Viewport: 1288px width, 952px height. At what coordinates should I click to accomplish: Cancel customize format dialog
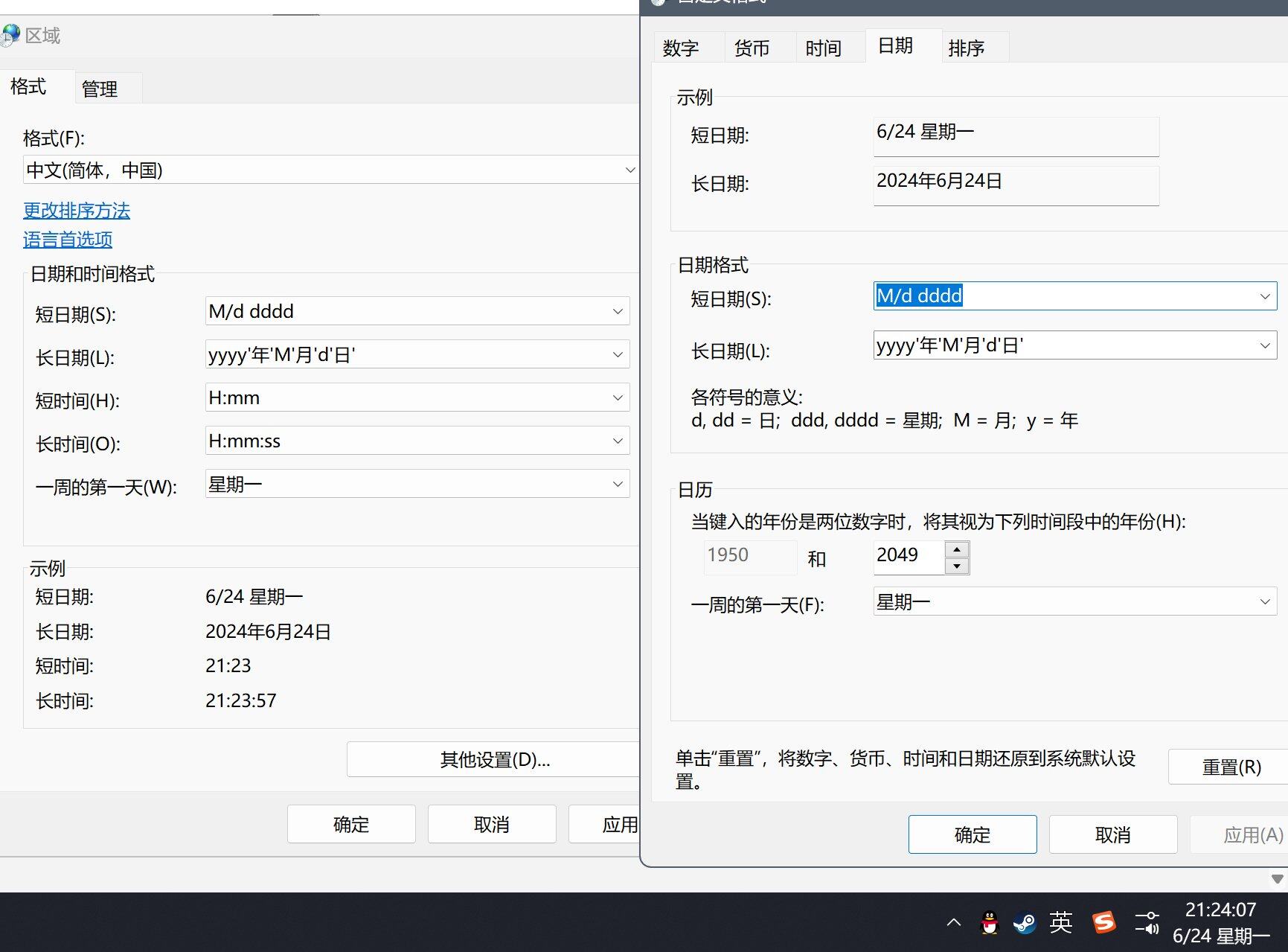[x=1113, y=834]
